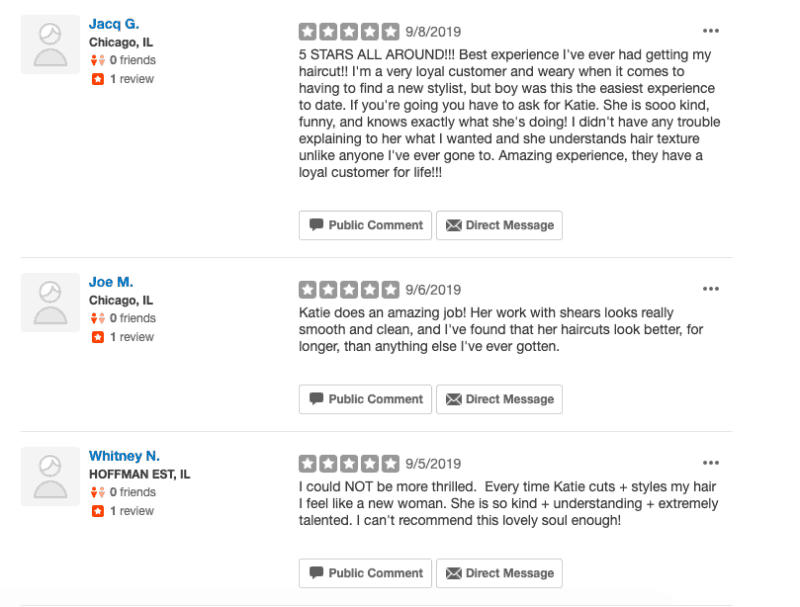The image size is (800, 607).
Task: Click the speech bubble icon on Jacq G.'s Public Comment
Action: pos(315,225)
